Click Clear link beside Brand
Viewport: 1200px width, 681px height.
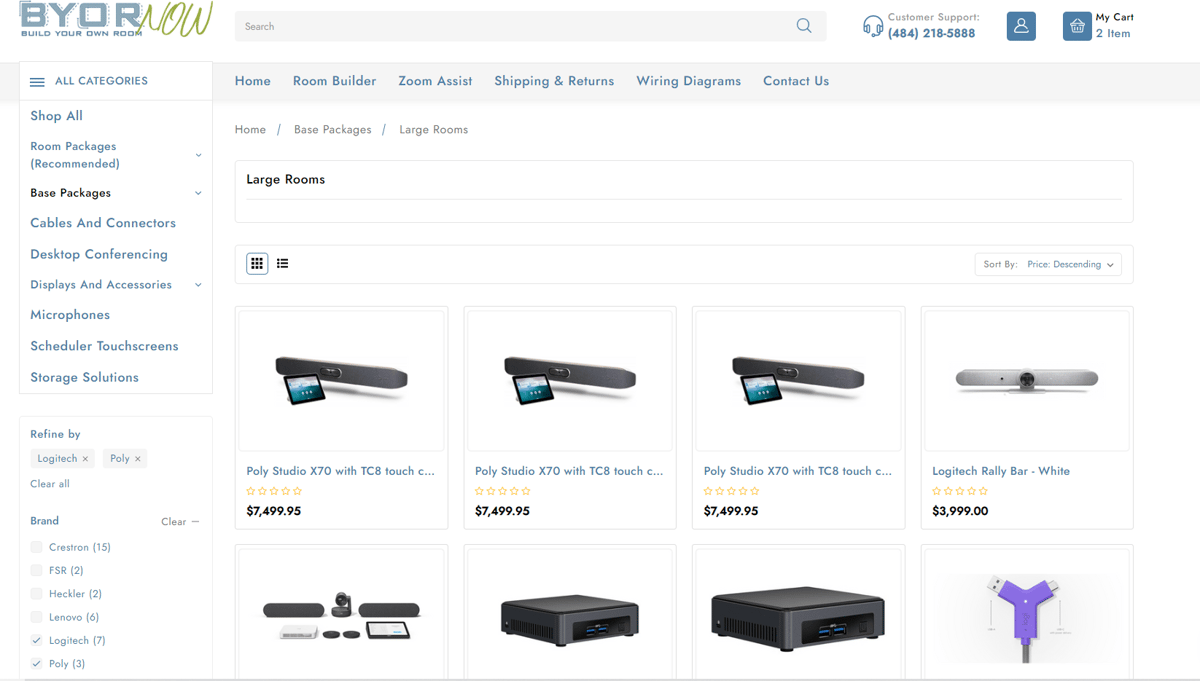click(174, 522)
